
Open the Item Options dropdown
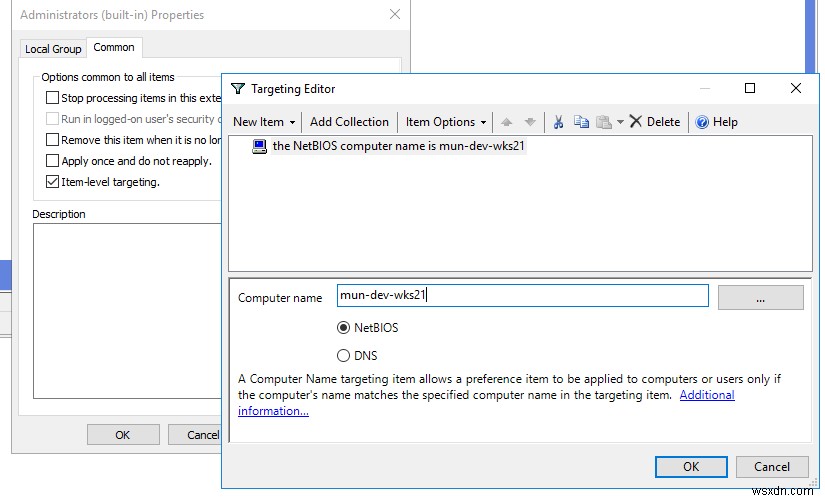click(446, 122)
